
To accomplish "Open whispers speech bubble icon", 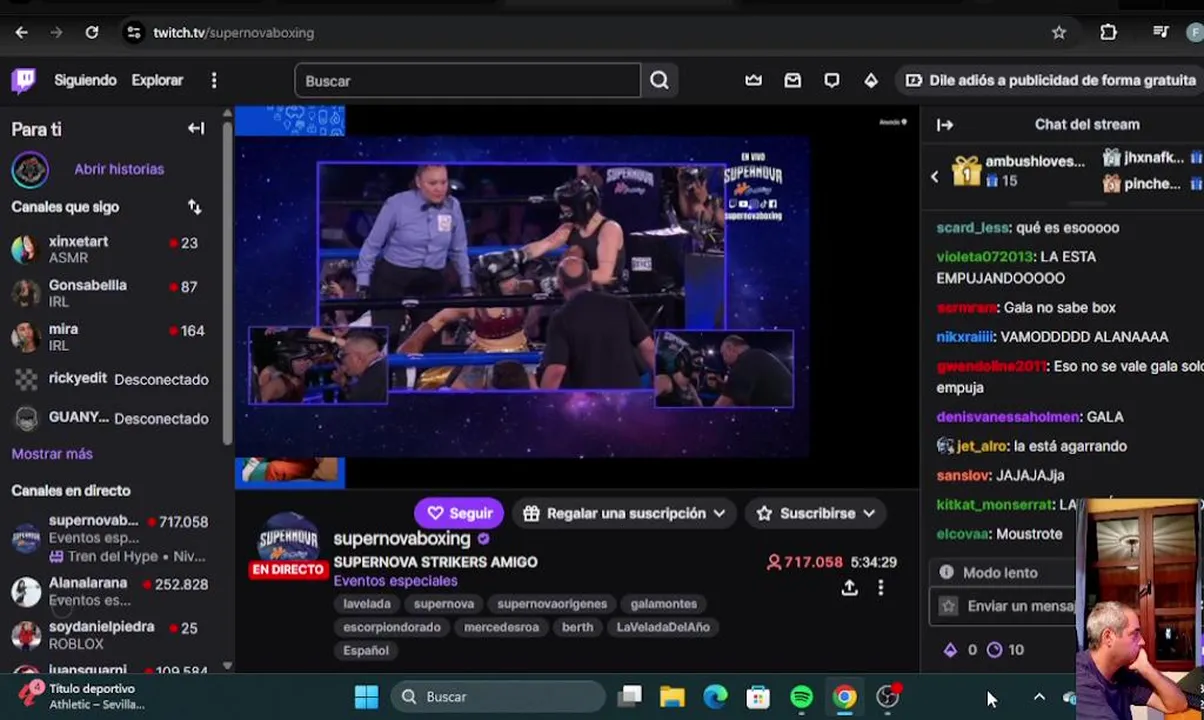I will pyautogui.click(x=832, y=80).
